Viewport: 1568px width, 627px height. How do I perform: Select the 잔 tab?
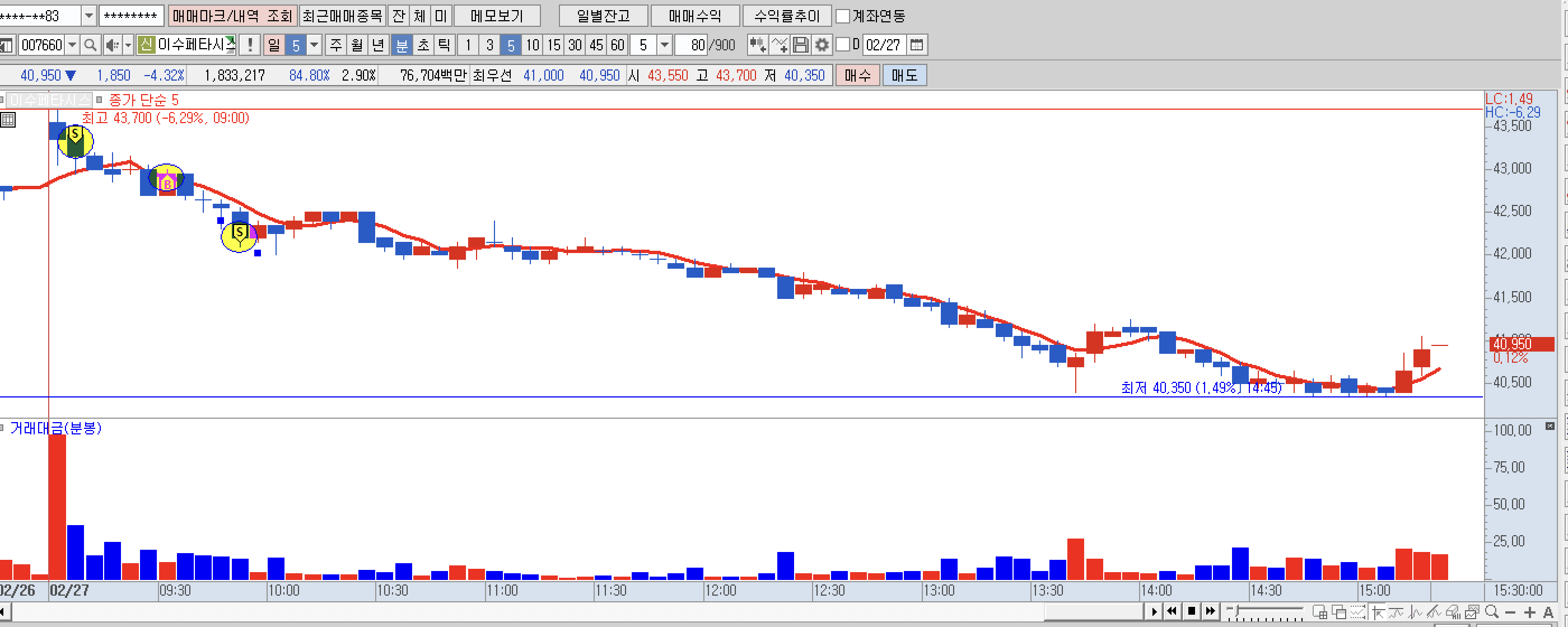pyautogui.click(x=399, y=16)
